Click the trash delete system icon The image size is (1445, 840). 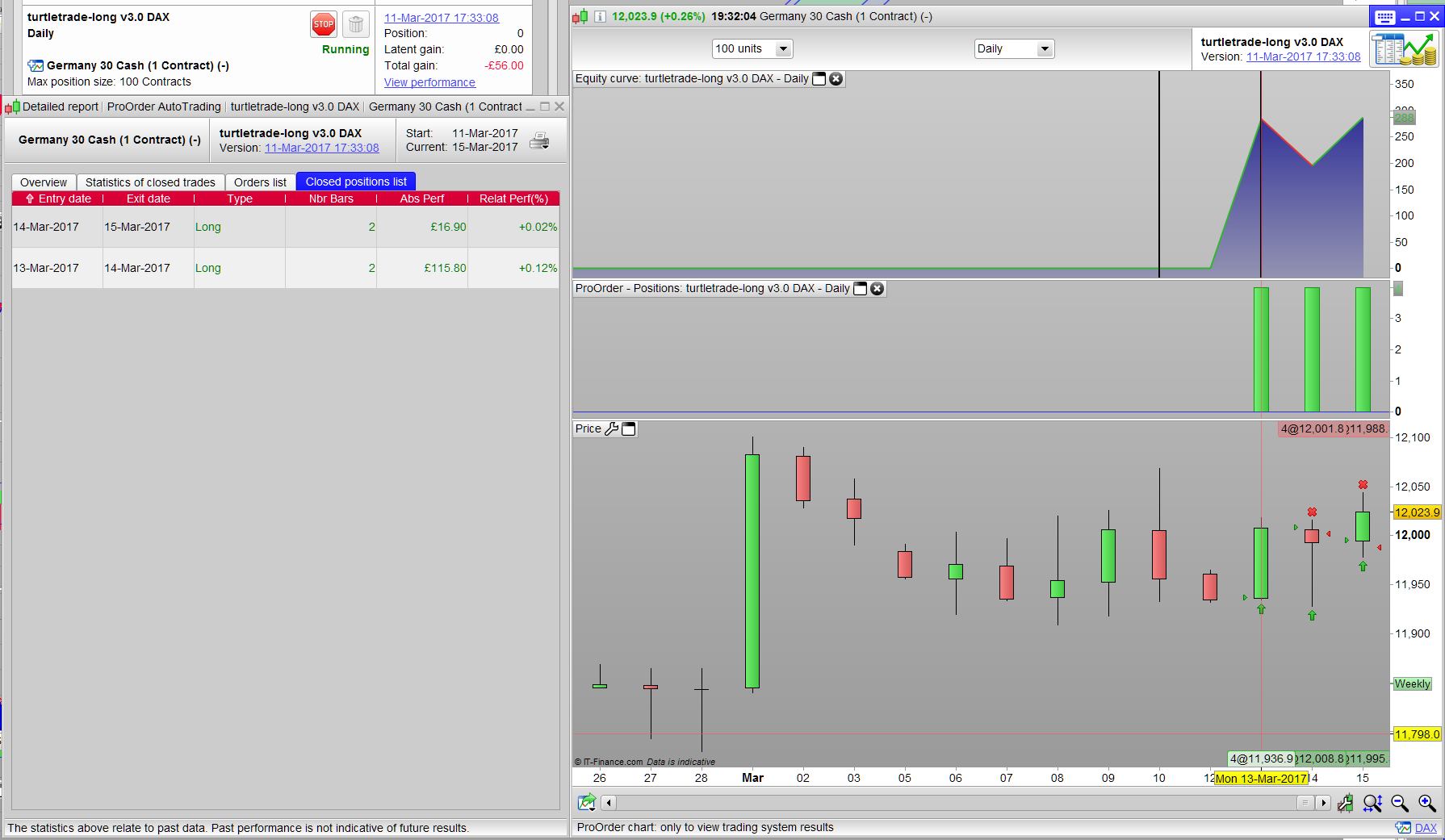point(356,24)
